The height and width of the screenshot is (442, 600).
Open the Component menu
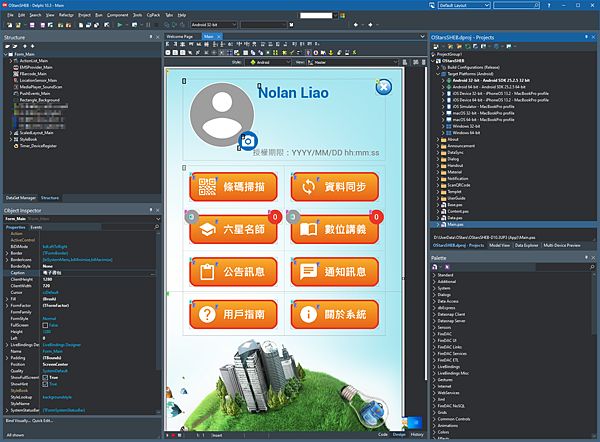(117, 15)
